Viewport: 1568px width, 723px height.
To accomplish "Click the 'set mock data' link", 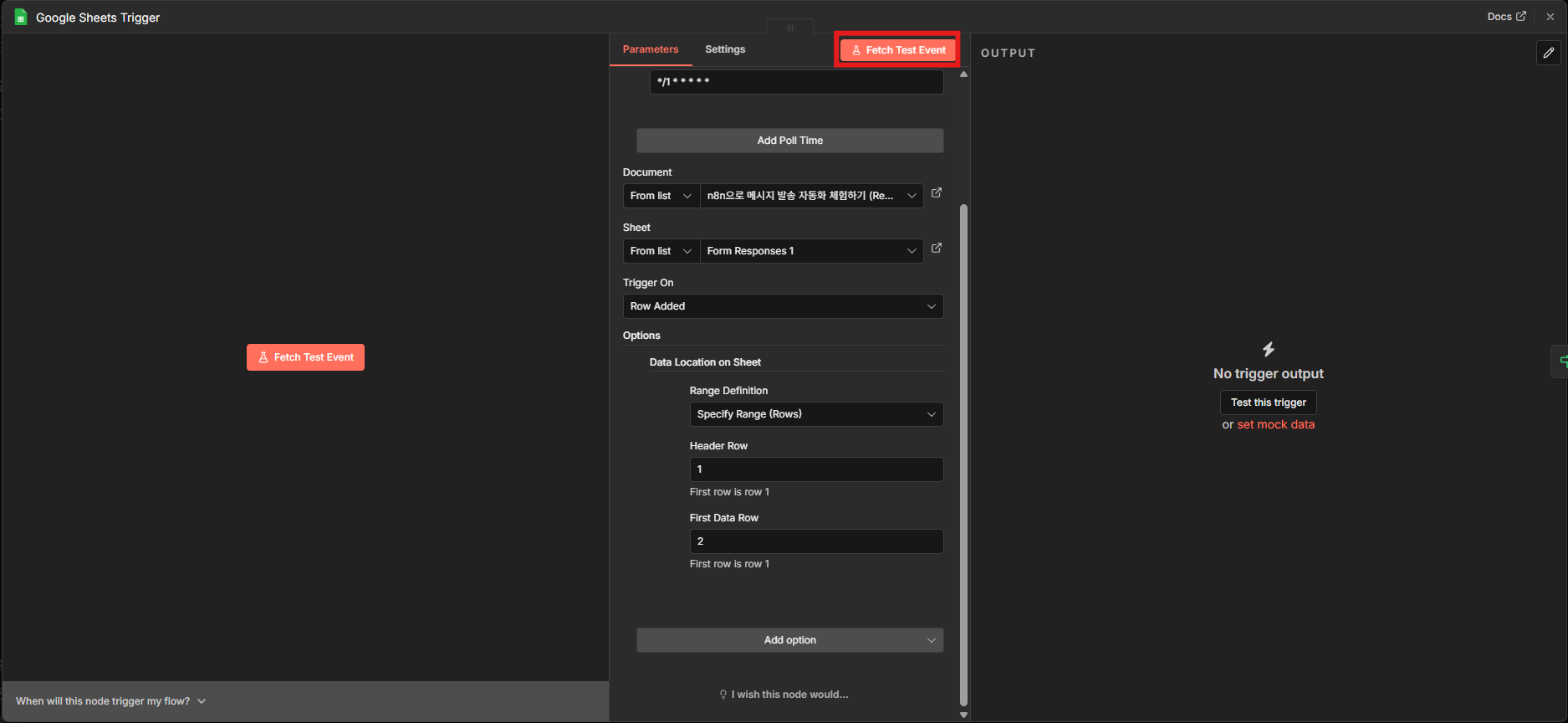I will (x=1275, y=424).
